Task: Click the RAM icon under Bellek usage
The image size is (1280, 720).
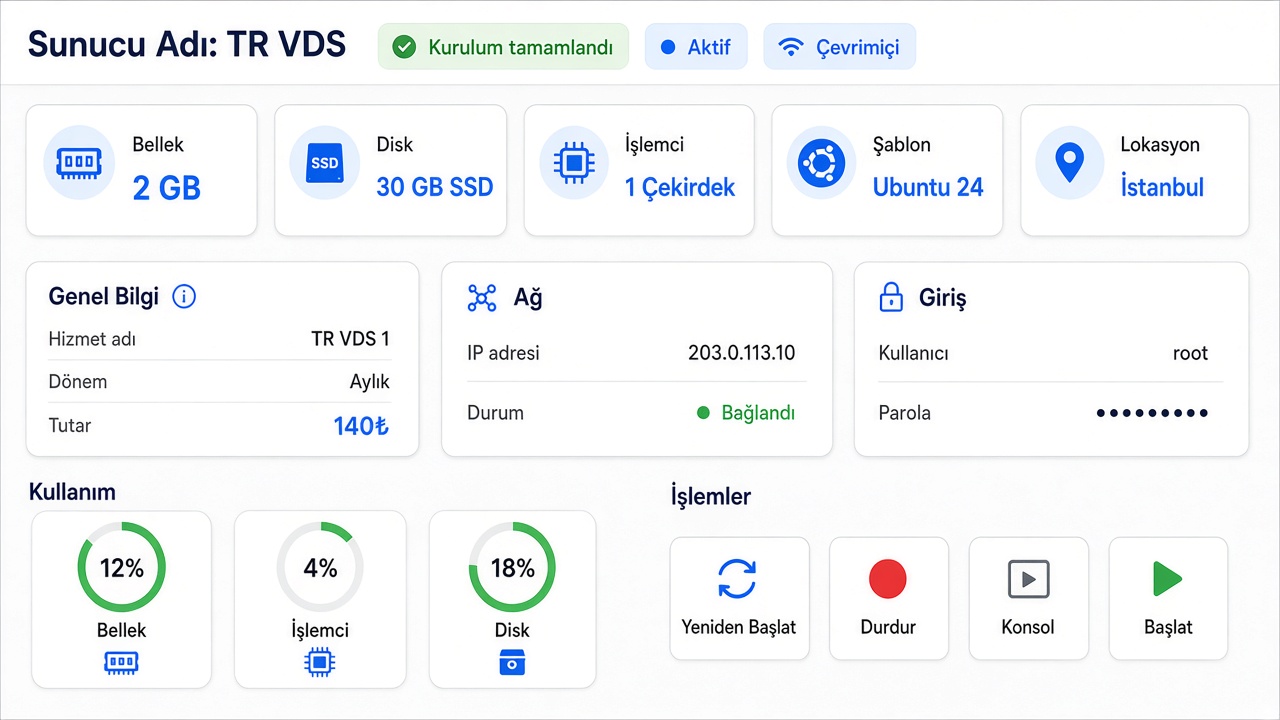Action: (x=121, y=662)
